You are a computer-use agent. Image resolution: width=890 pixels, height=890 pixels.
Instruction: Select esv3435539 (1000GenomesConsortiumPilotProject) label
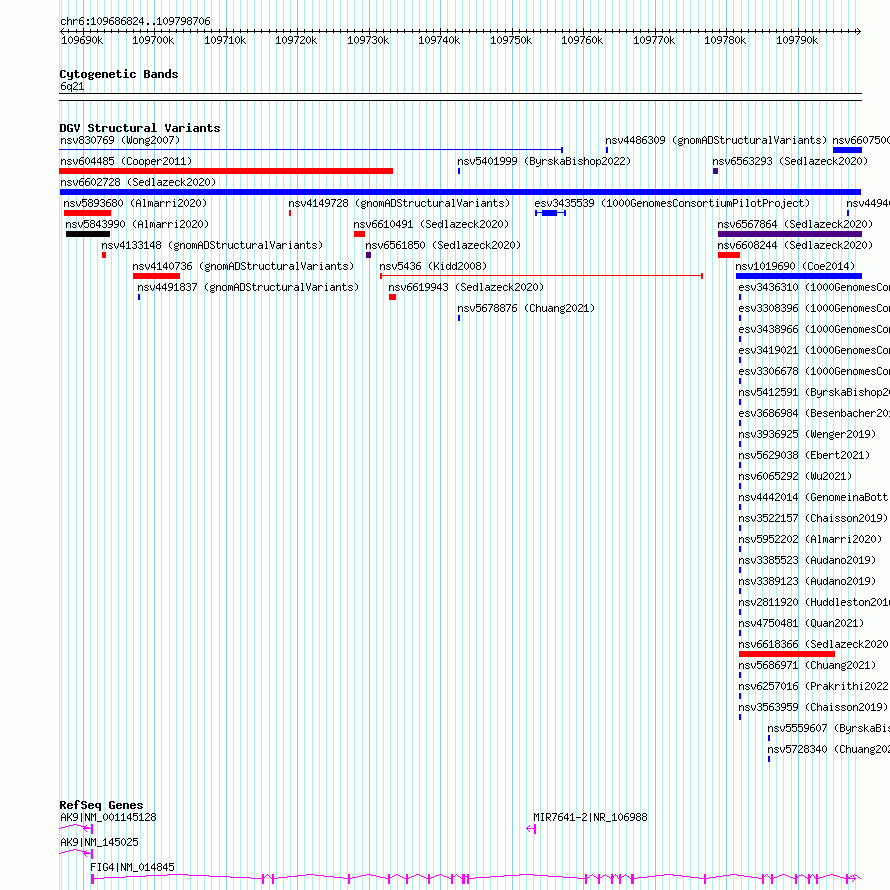click(x=672, y=203)
